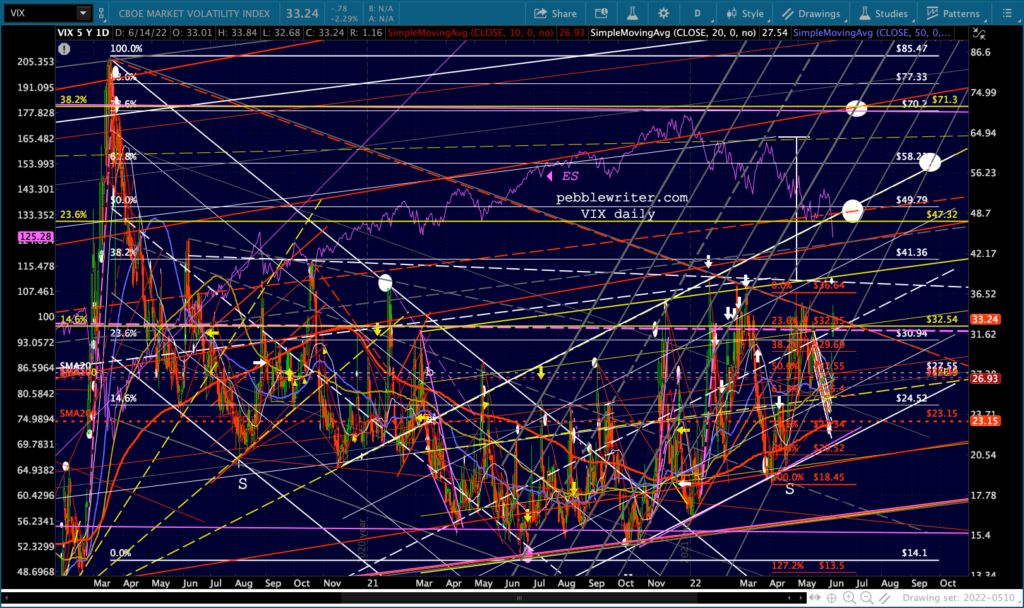Click the red 23.15 price bubble
The width and height of the screenshot is (1024, 608).
984,421
